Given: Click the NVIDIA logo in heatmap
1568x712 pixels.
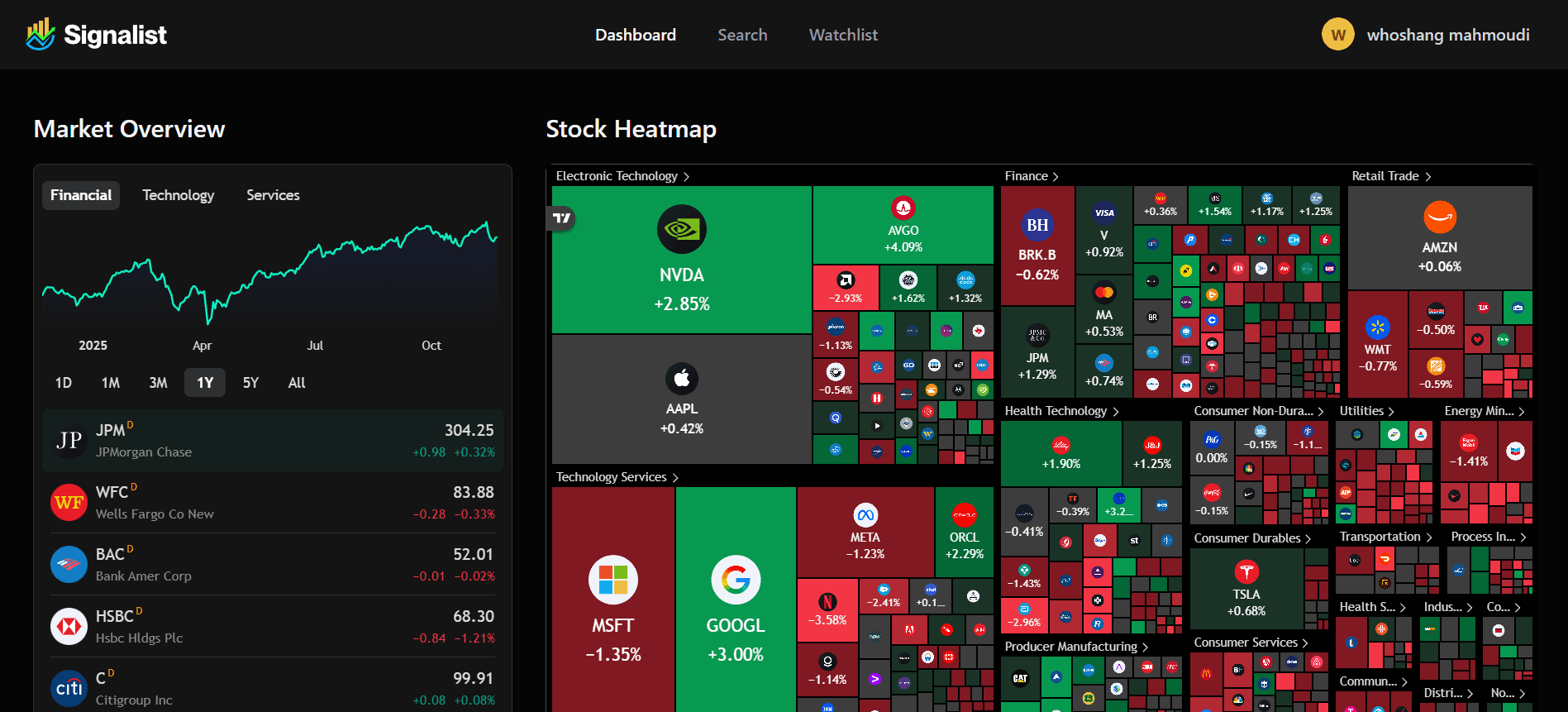Looking at the screenshot, I should (x=682, y=229).
